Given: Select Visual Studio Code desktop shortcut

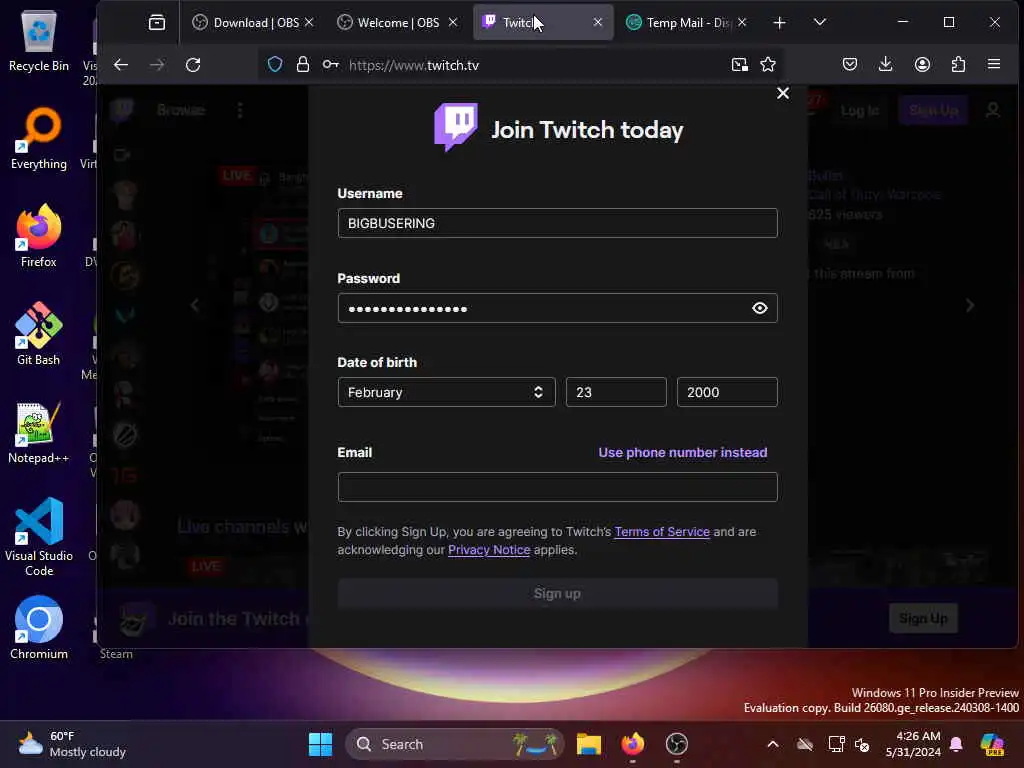Looking at the screenshot, I should pyautogui.click(x=39, y=537).
